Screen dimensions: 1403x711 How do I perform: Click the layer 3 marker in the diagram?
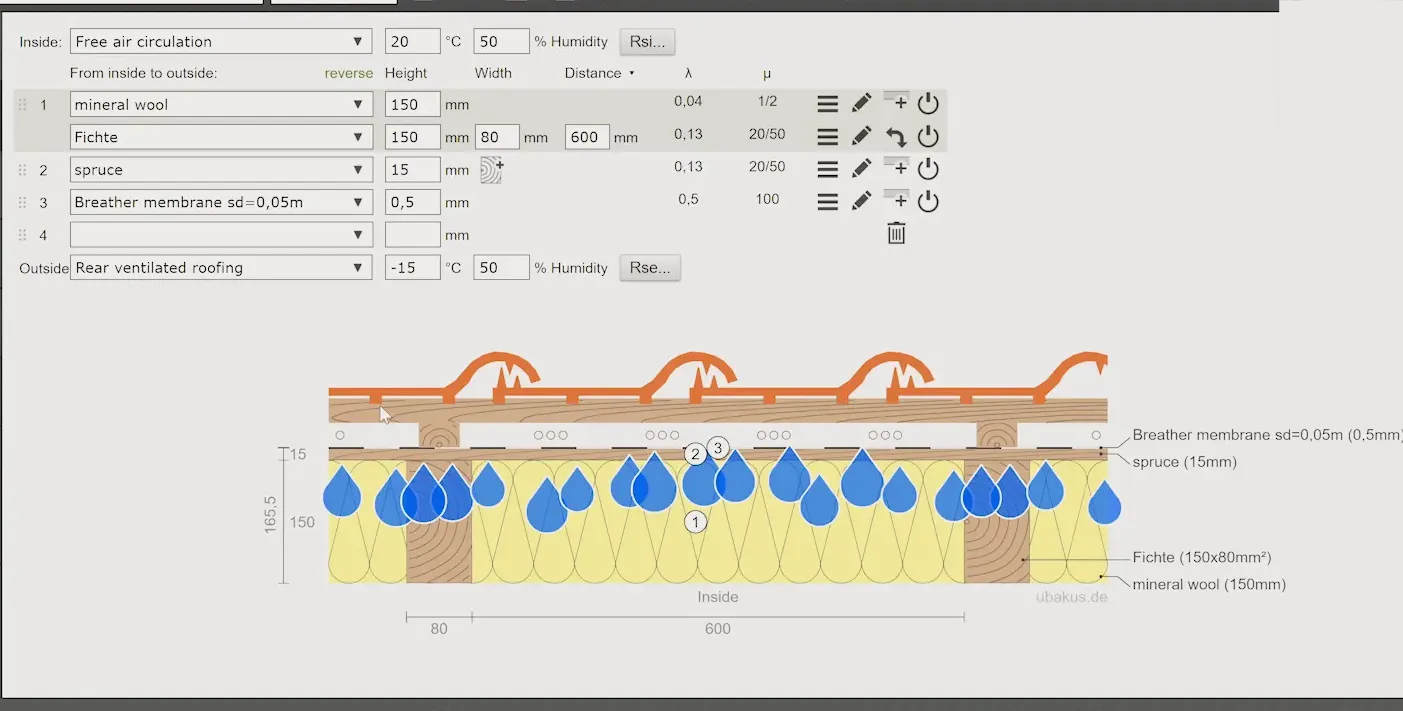pos(717,448)
